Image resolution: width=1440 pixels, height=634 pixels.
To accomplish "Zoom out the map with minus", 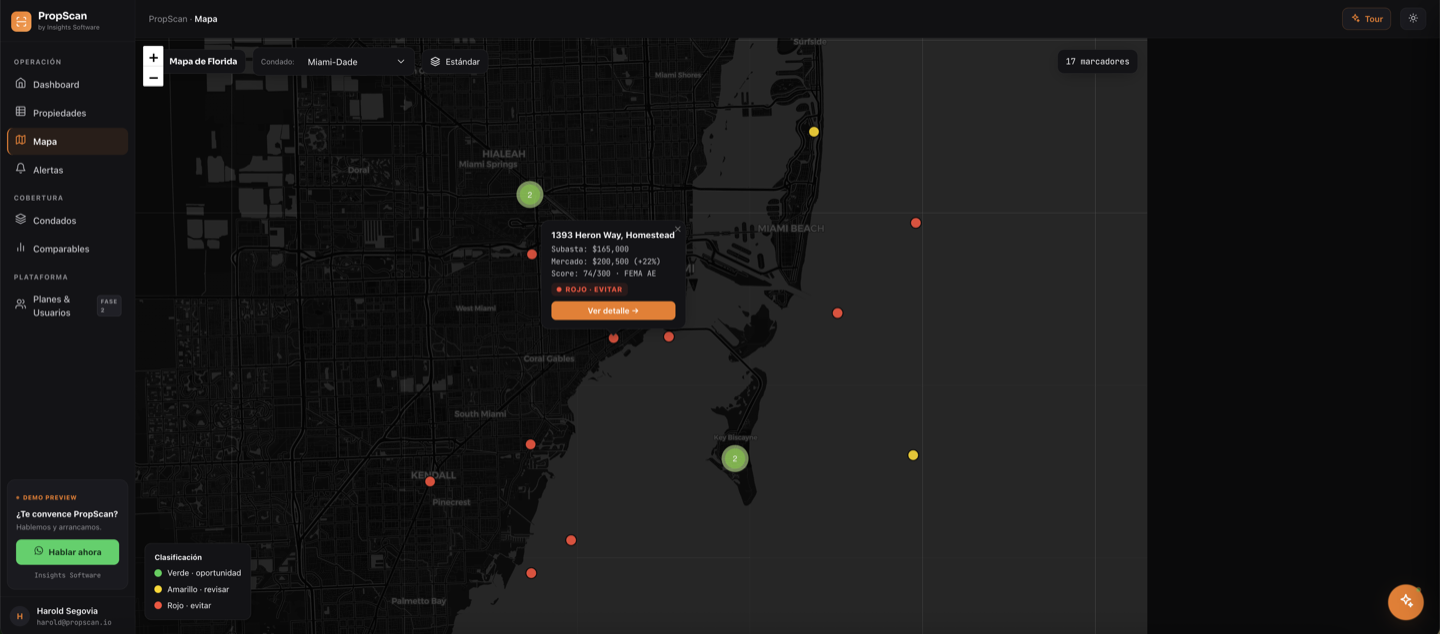I will coord(153,77).
